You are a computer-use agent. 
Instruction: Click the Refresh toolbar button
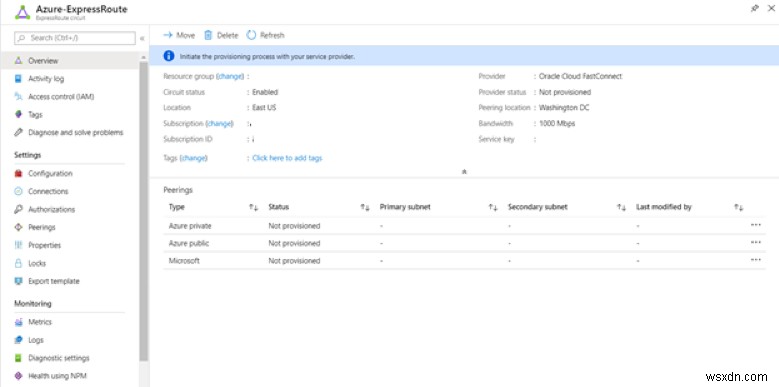click(265, 35)
